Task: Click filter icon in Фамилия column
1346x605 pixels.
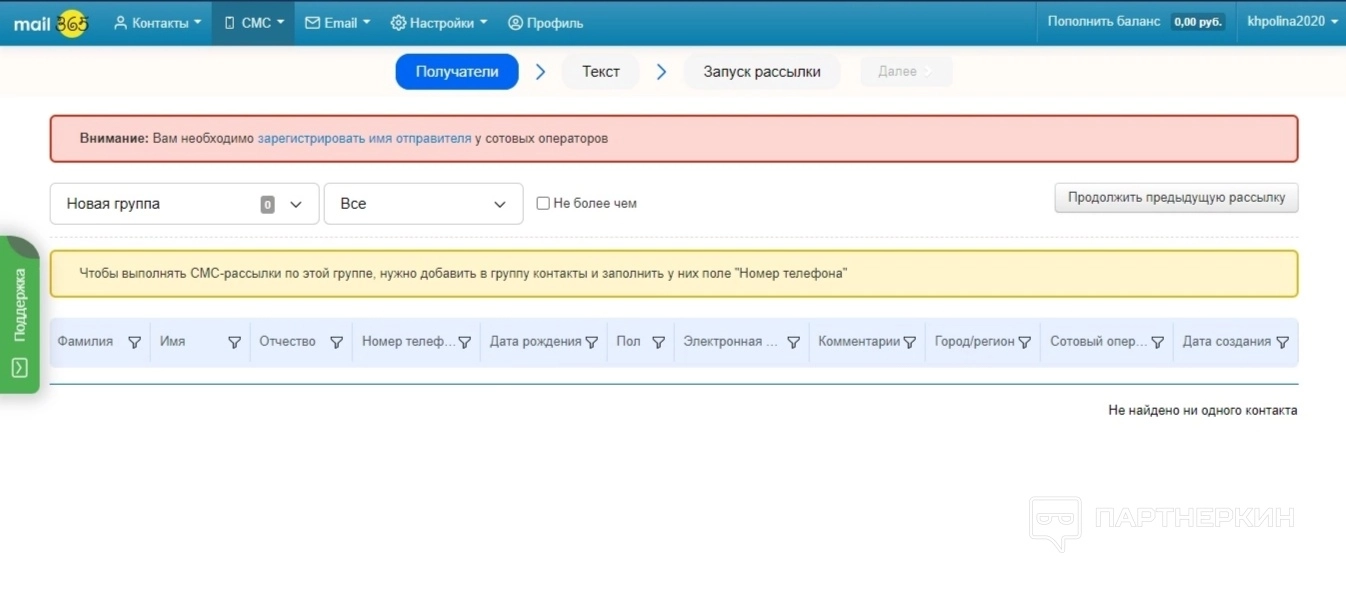Action: pyautogui.click(x=135, y=342)
